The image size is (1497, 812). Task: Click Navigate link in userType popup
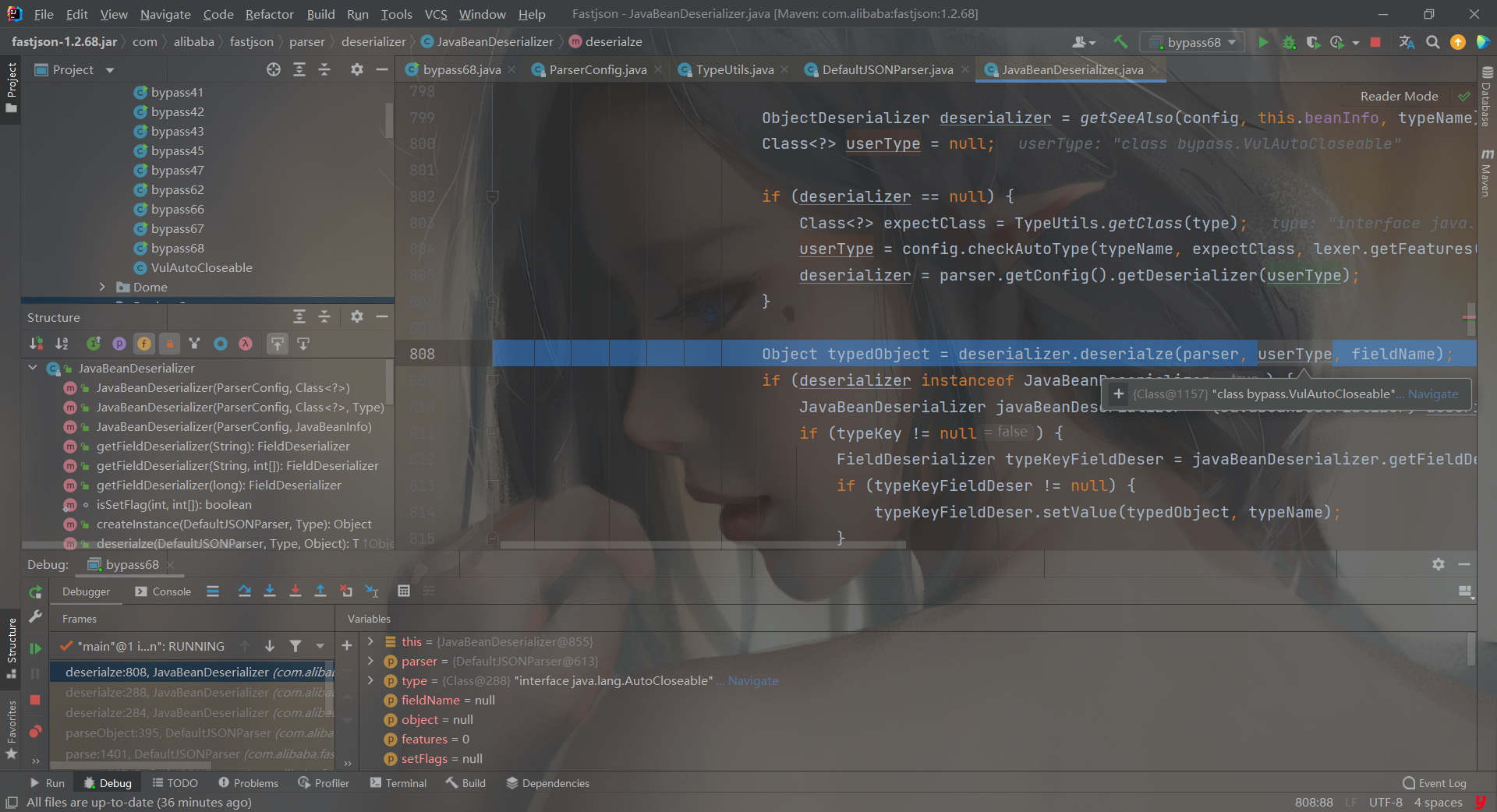[1432, 394]
